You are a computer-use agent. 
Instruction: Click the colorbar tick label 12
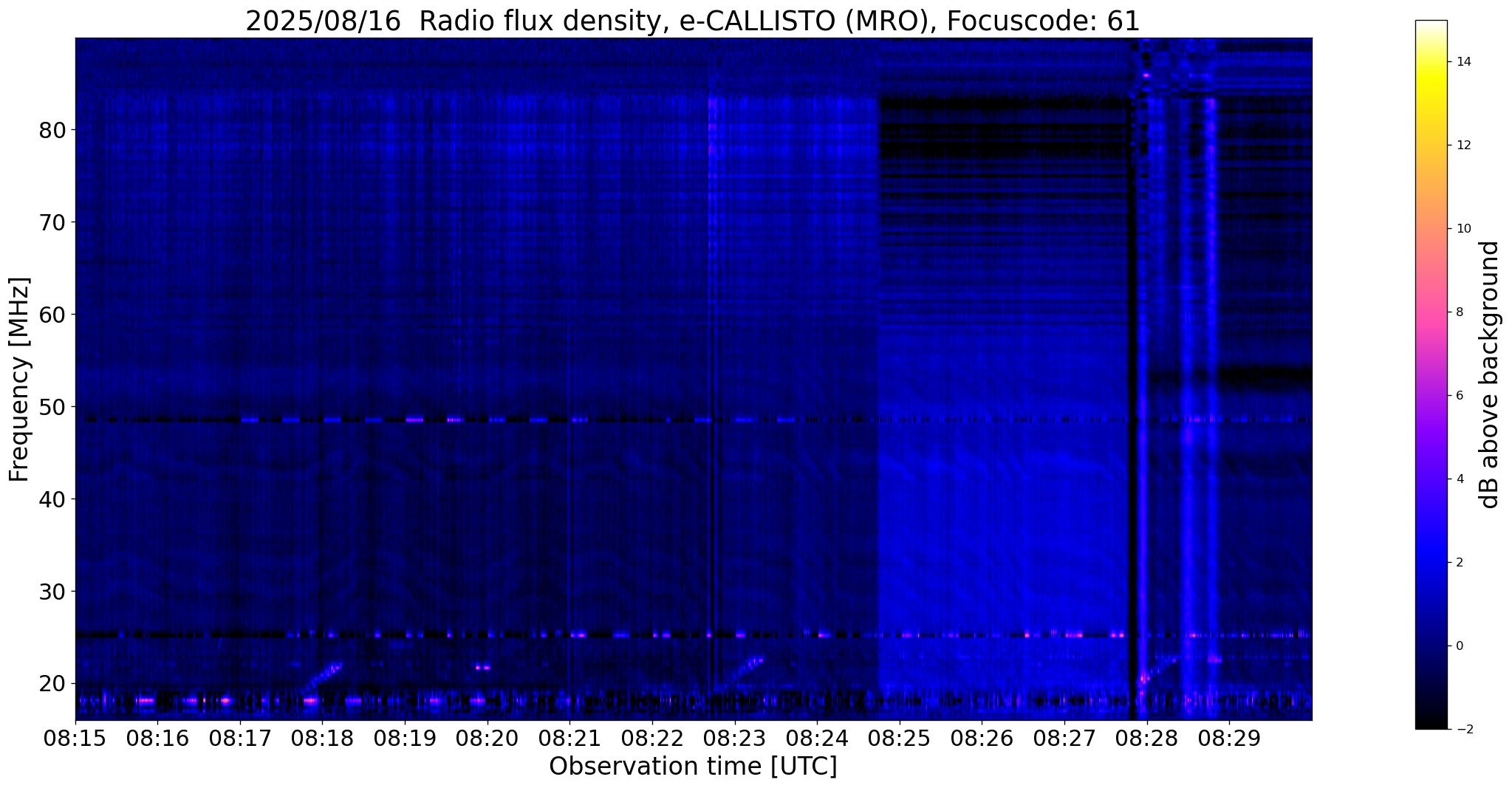pos(1463,145)
